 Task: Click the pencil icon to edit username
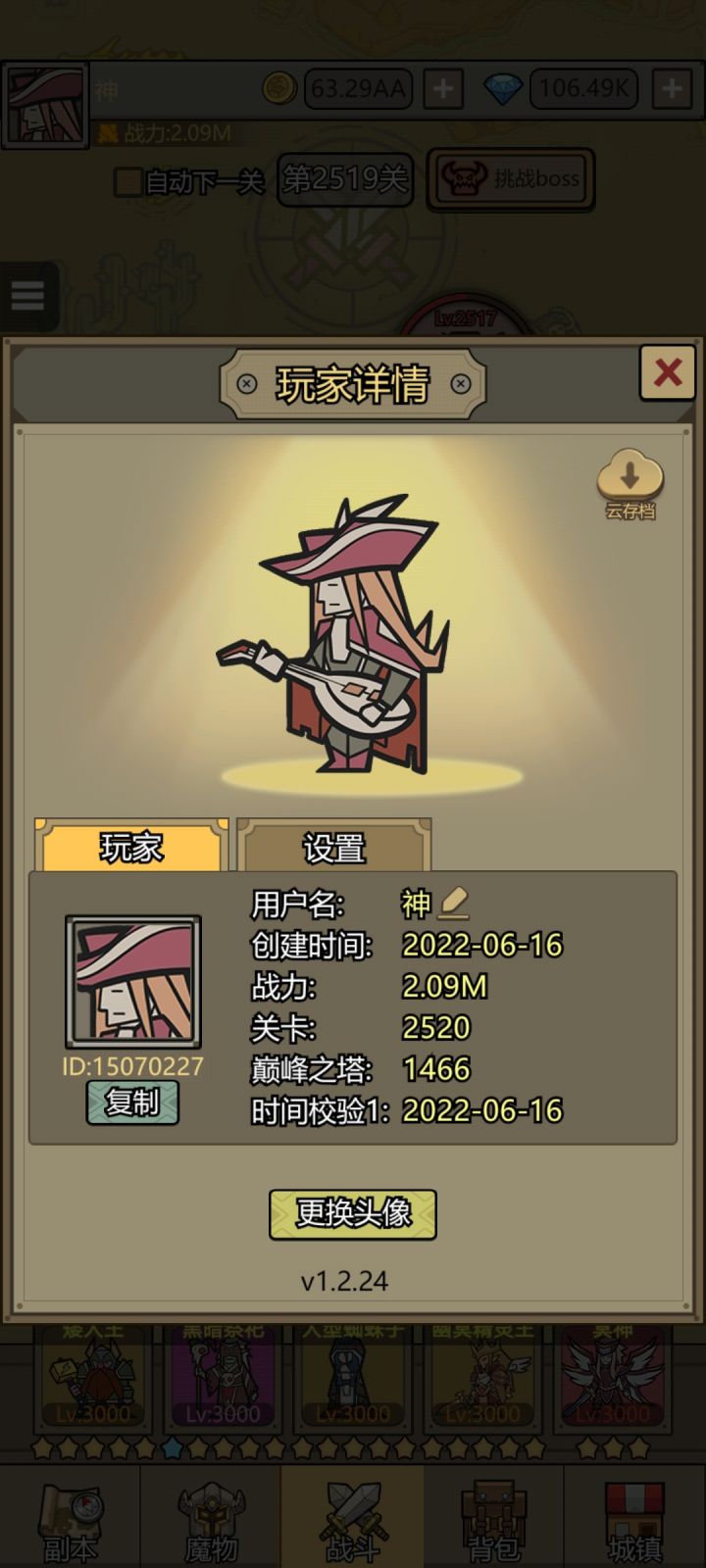(x=453, y=903)
